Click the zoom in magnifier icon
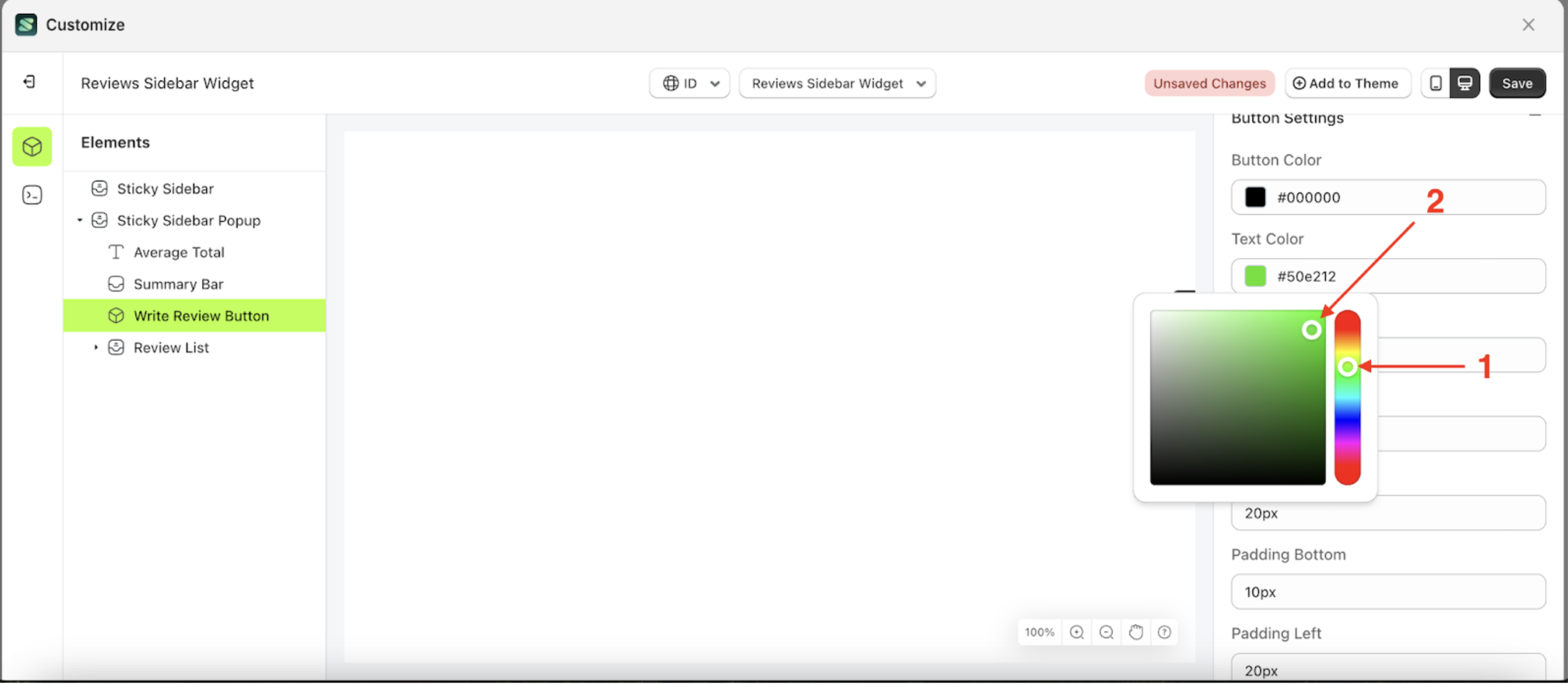This screenshot has width=1568, height=684. 1077,632
